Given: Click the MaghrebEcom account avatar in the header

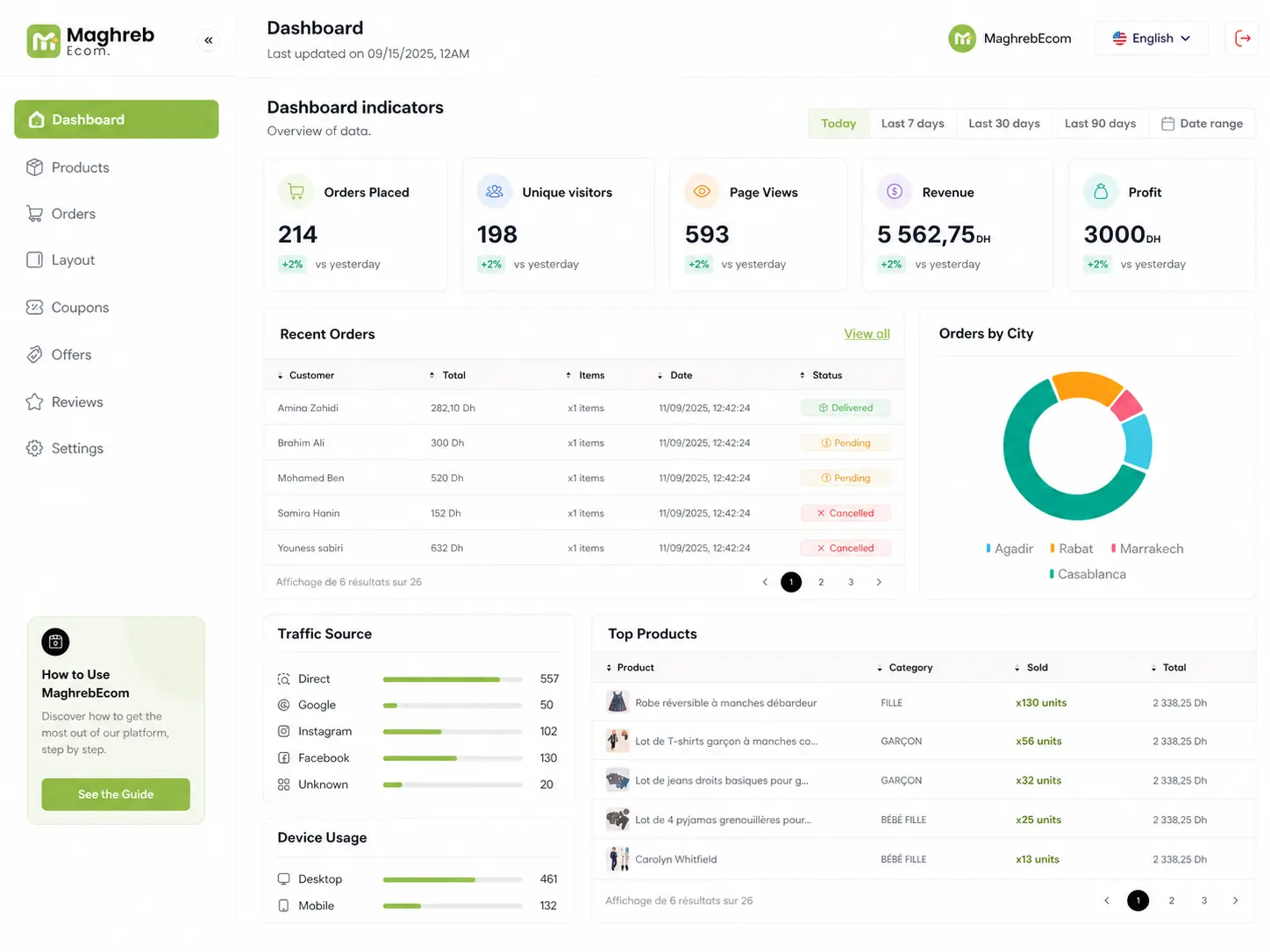Looking at the screenshot, I should [962, 39].
